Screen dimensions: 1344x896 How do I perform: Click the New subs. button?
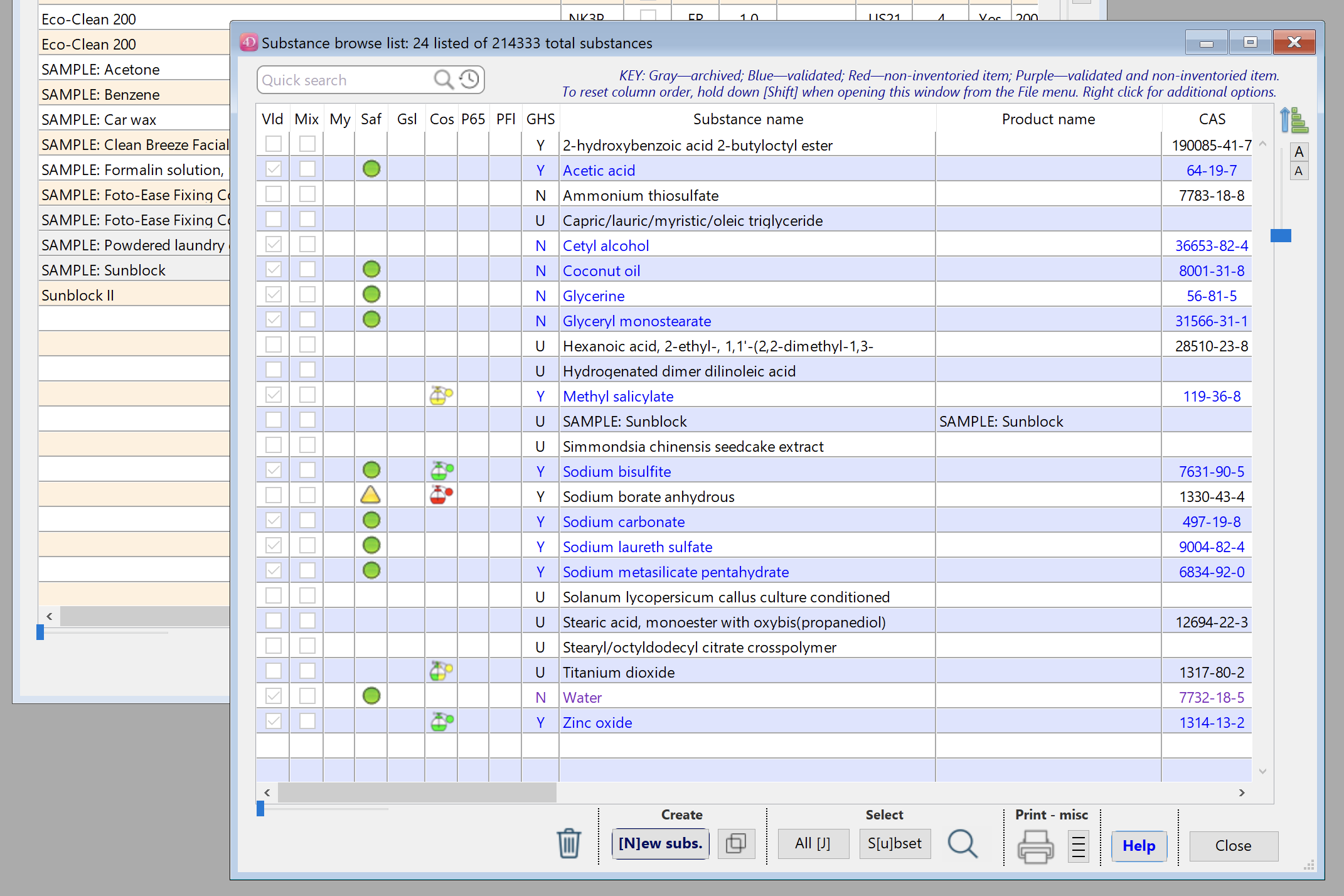coord(660,844)
